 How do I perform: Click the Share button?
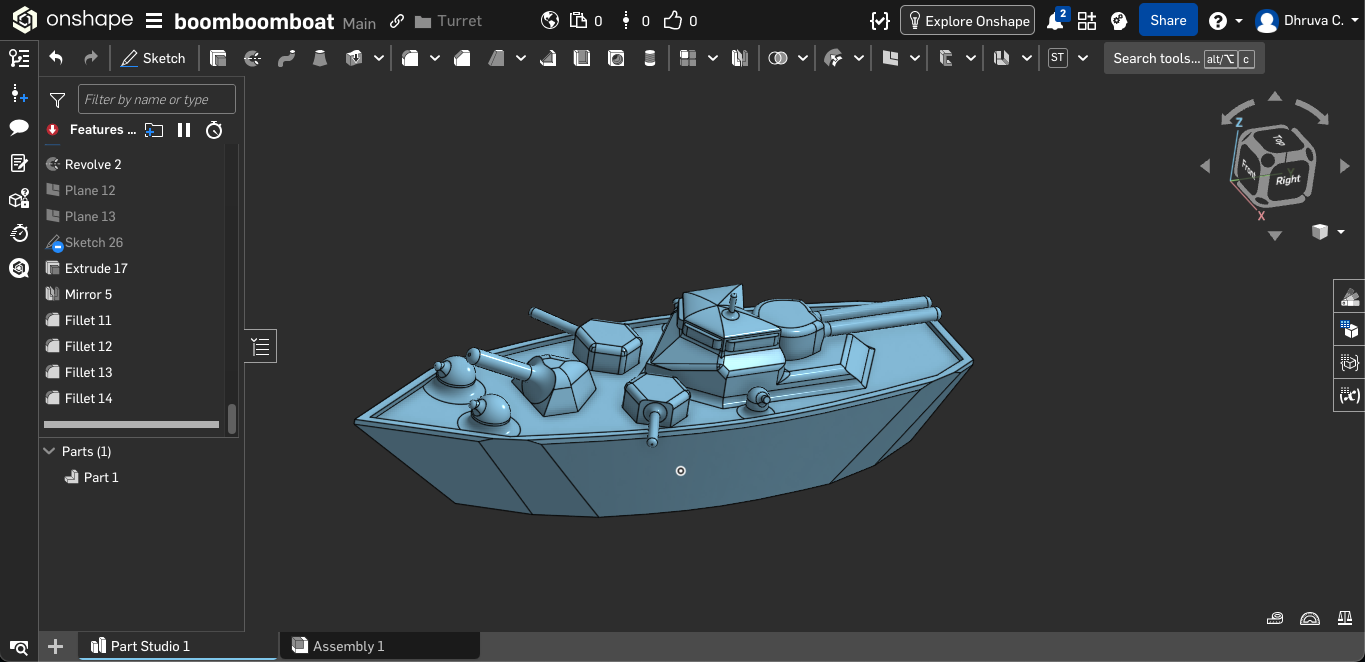pyautogui.click(x=1168, y=20)
